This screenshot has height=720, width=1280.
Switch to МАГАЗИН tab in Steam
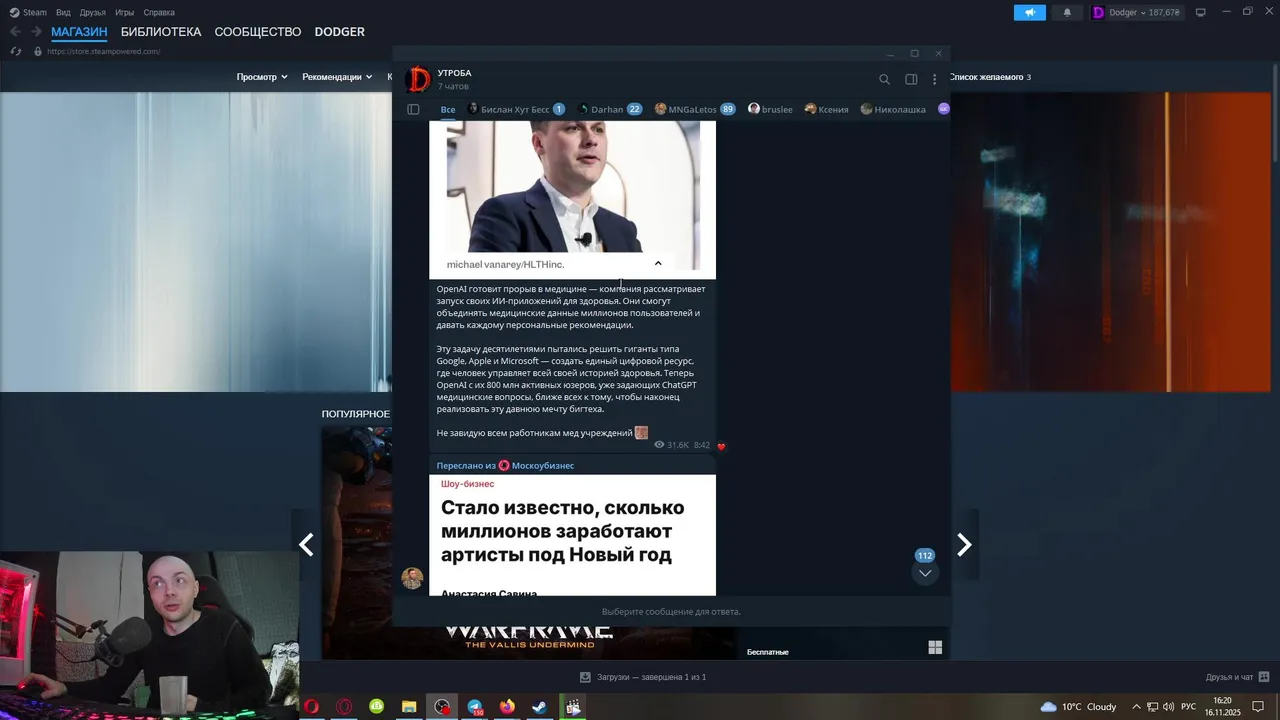click(79, 32)
